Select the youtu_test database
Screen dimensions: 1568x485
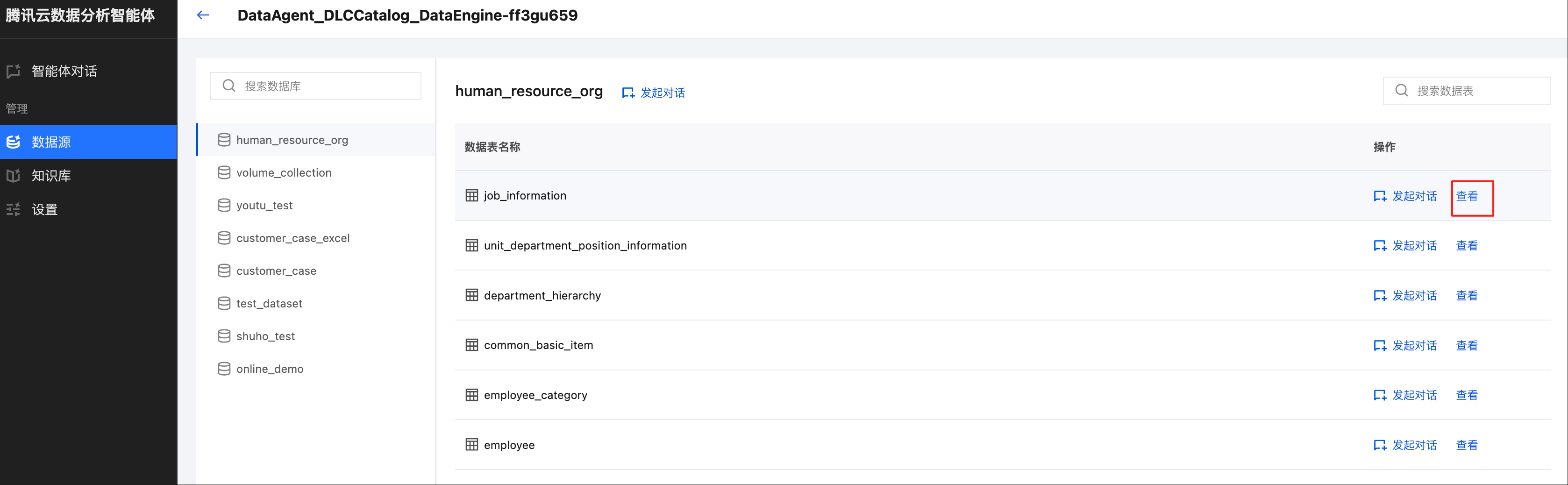click(316, 205)
